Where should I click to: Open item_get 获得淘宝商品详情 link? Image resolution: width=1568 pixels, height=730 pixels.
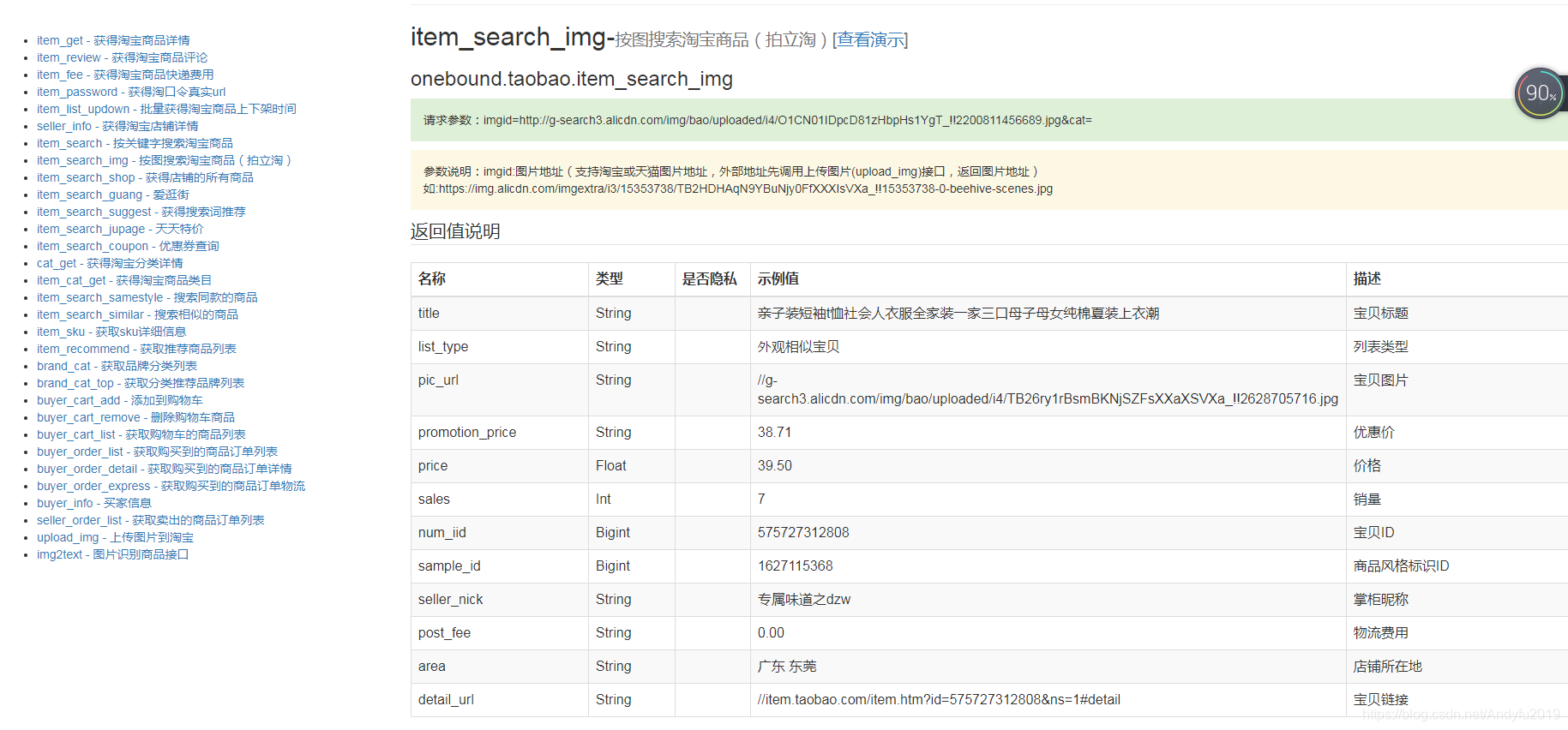pyautogui.click(x=113, y=40)
